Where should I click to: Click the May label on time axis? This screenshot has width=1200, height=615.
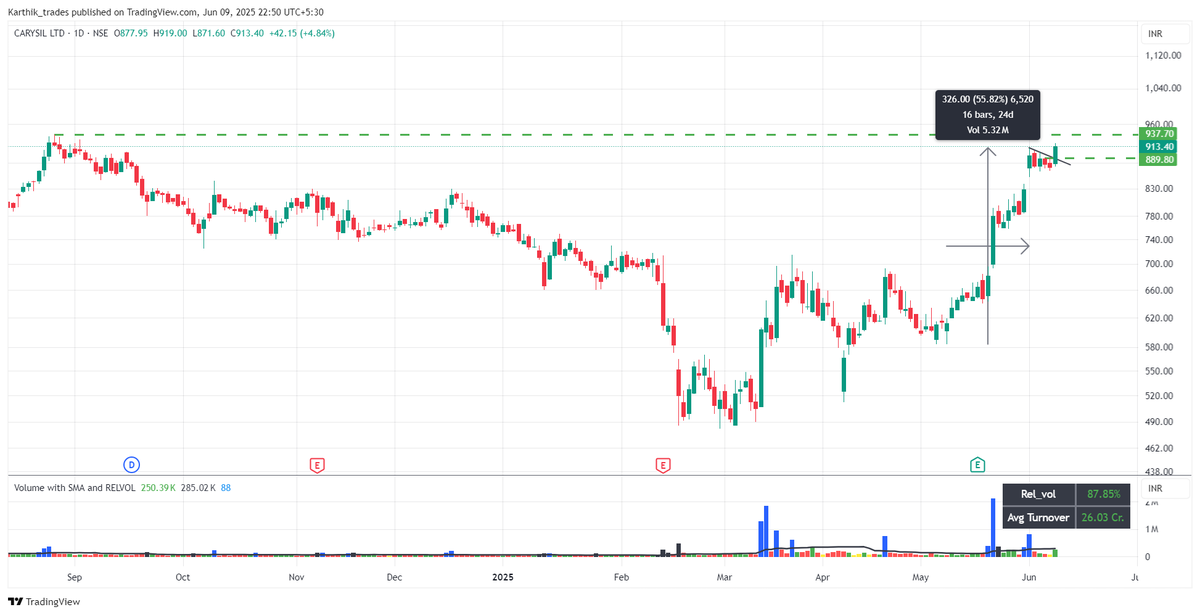coord(921,577)
